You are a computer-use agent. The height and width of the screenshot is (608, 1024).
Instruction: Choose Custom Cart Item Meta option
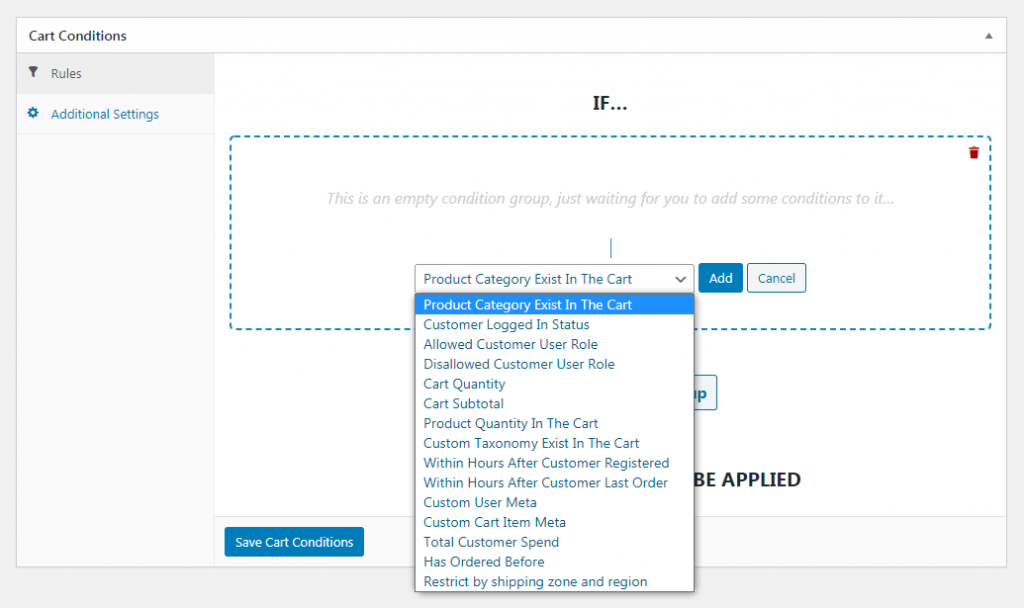point(554,522)
